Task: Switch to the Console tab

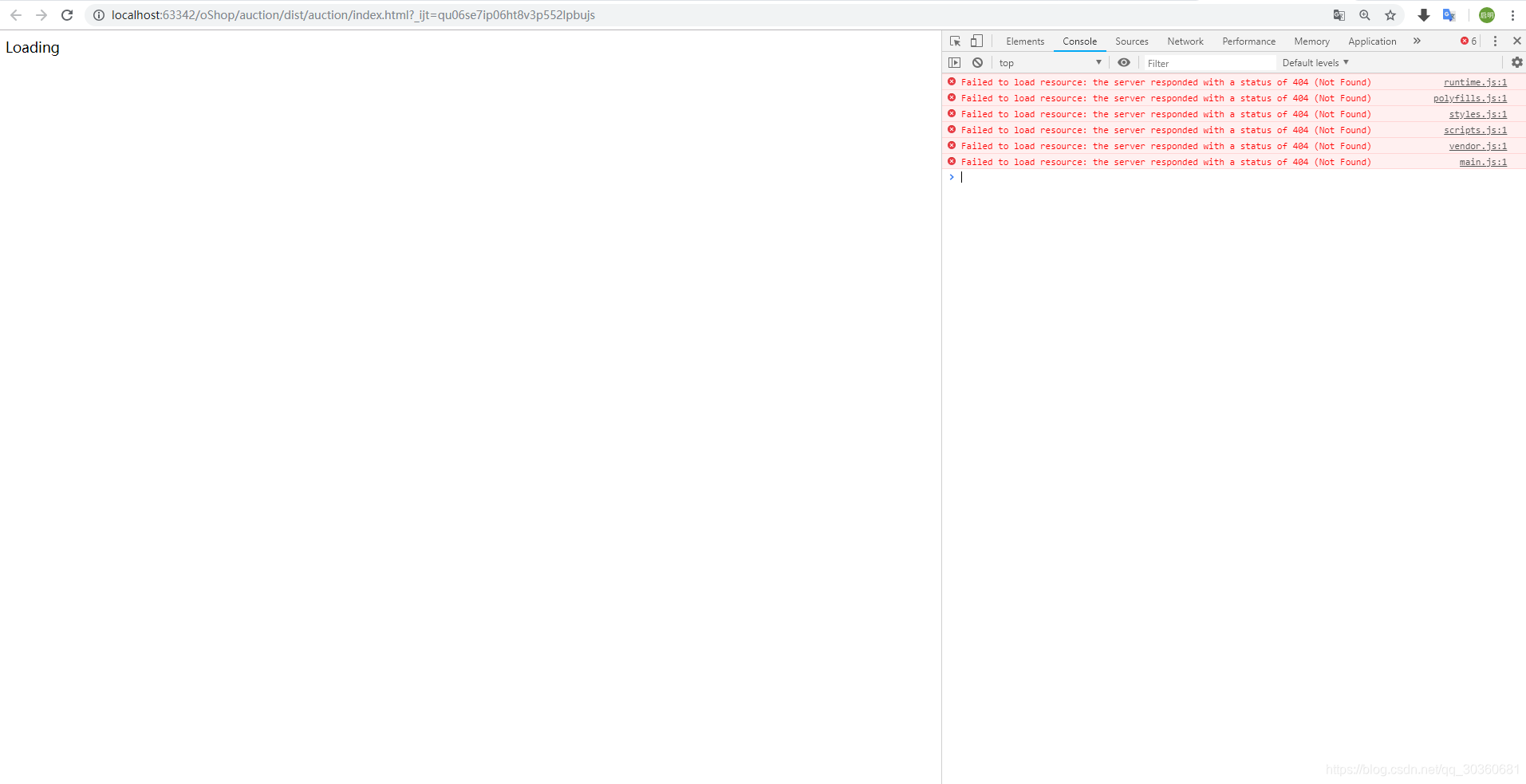Action: pos(1079,41)
